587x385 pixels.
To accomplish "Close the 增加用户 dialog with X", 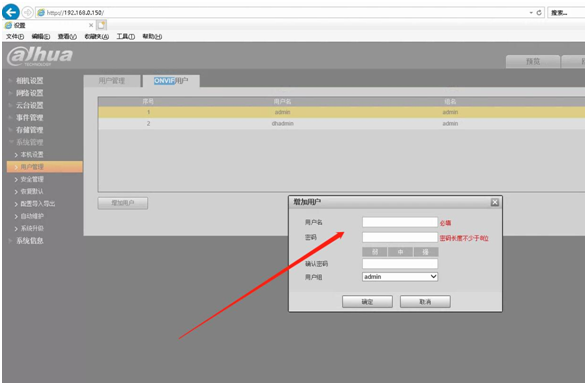I will click(x=495, y=202).
